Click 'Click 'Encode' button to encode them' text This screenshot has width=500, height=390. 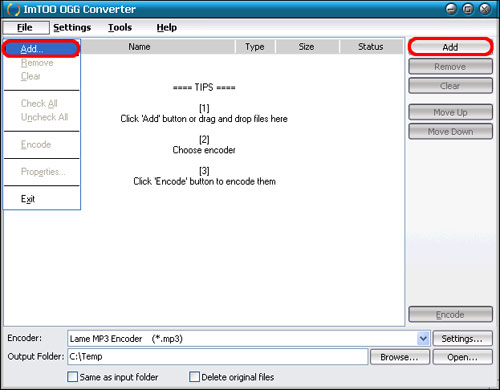pyautogui.click(x=204, y=181)
